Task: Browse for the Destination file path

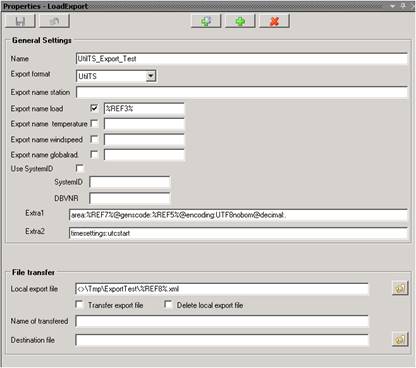Action: tap(400, 340)
